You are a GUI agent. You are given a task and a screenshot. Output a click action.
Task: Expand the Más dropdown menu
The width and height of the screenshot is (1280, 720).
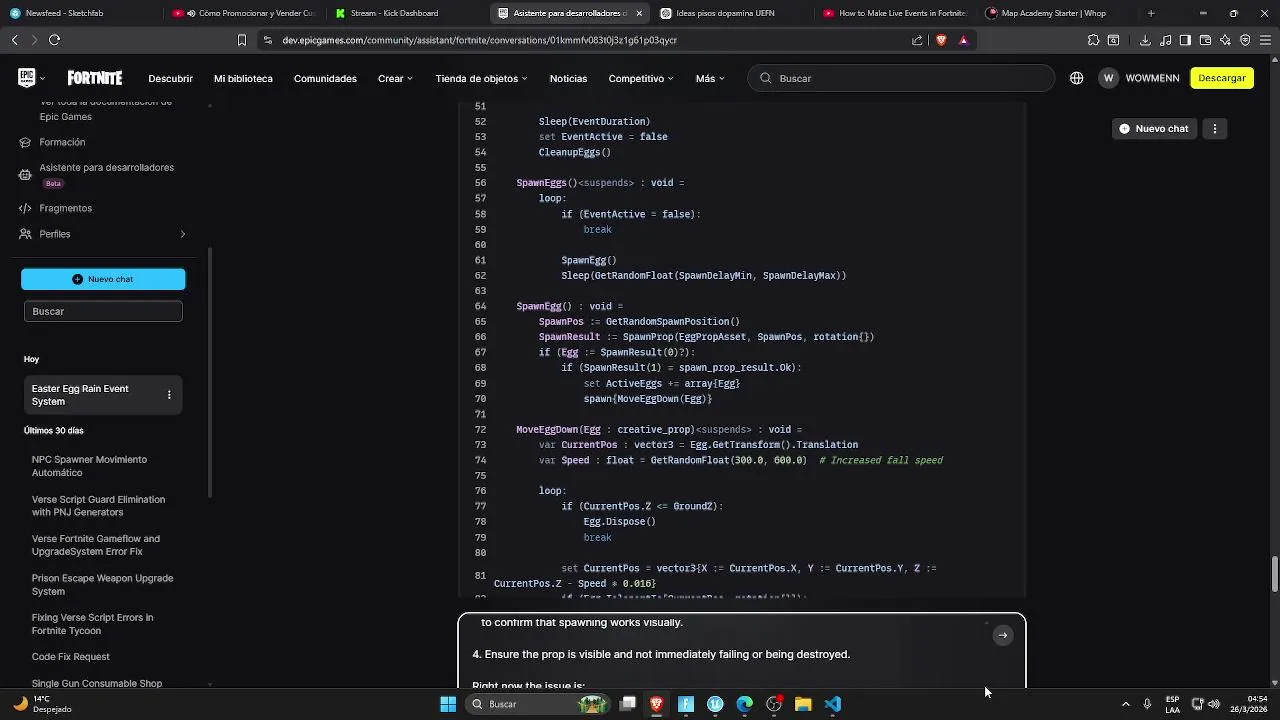tap(710, 78)
